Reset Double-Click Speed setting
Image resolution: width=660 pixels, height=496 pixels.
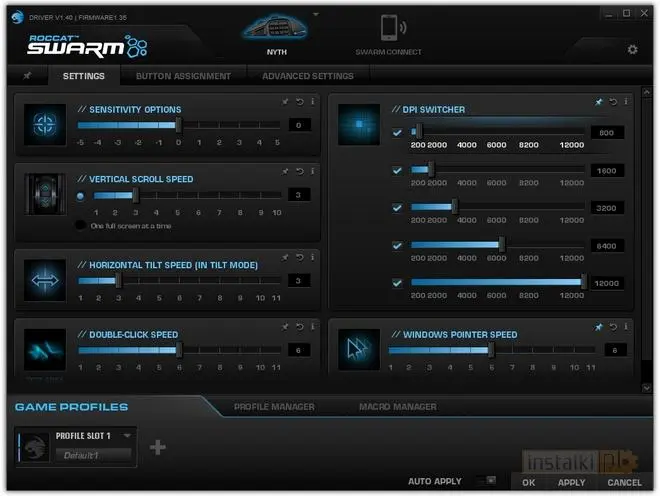pyautogui.click(x=299, y=327)
